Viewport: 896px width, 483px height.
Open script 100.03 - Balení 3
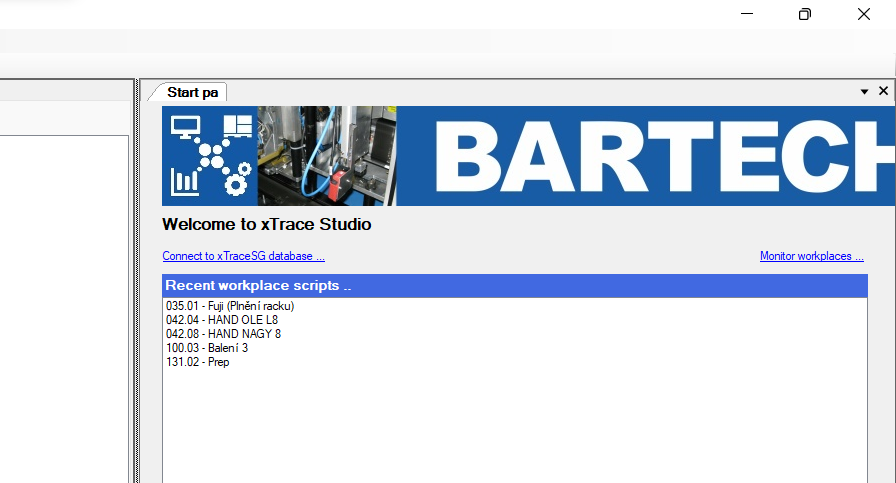click(206, 348)
